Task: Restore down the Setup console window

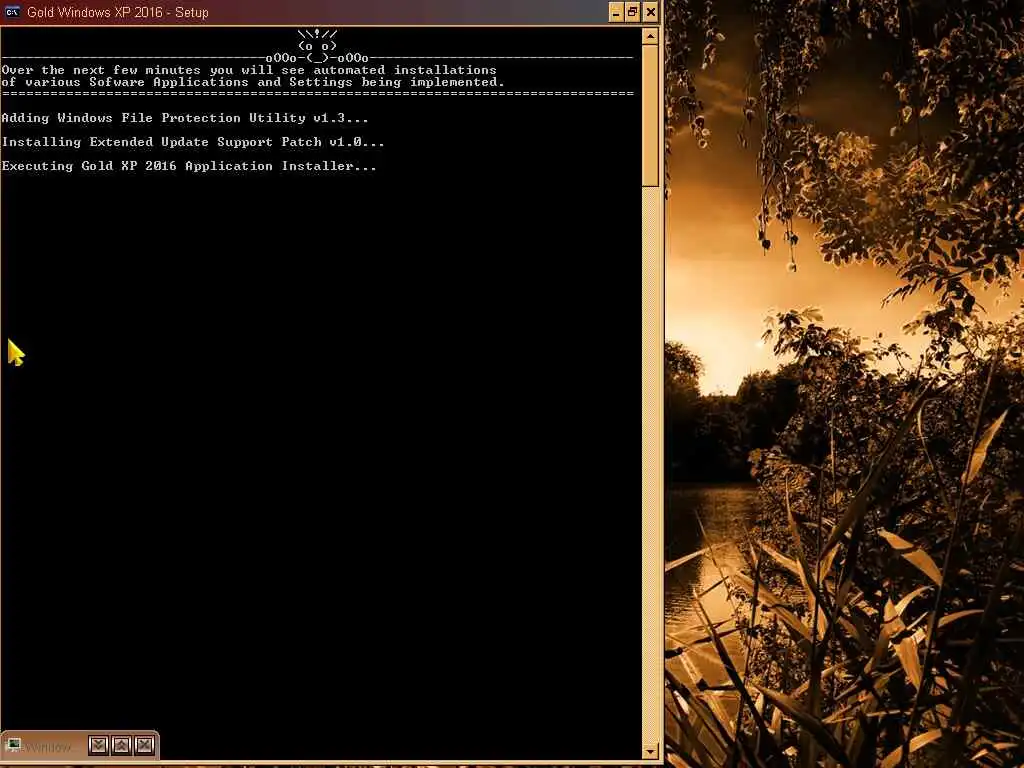Action: 633,12
